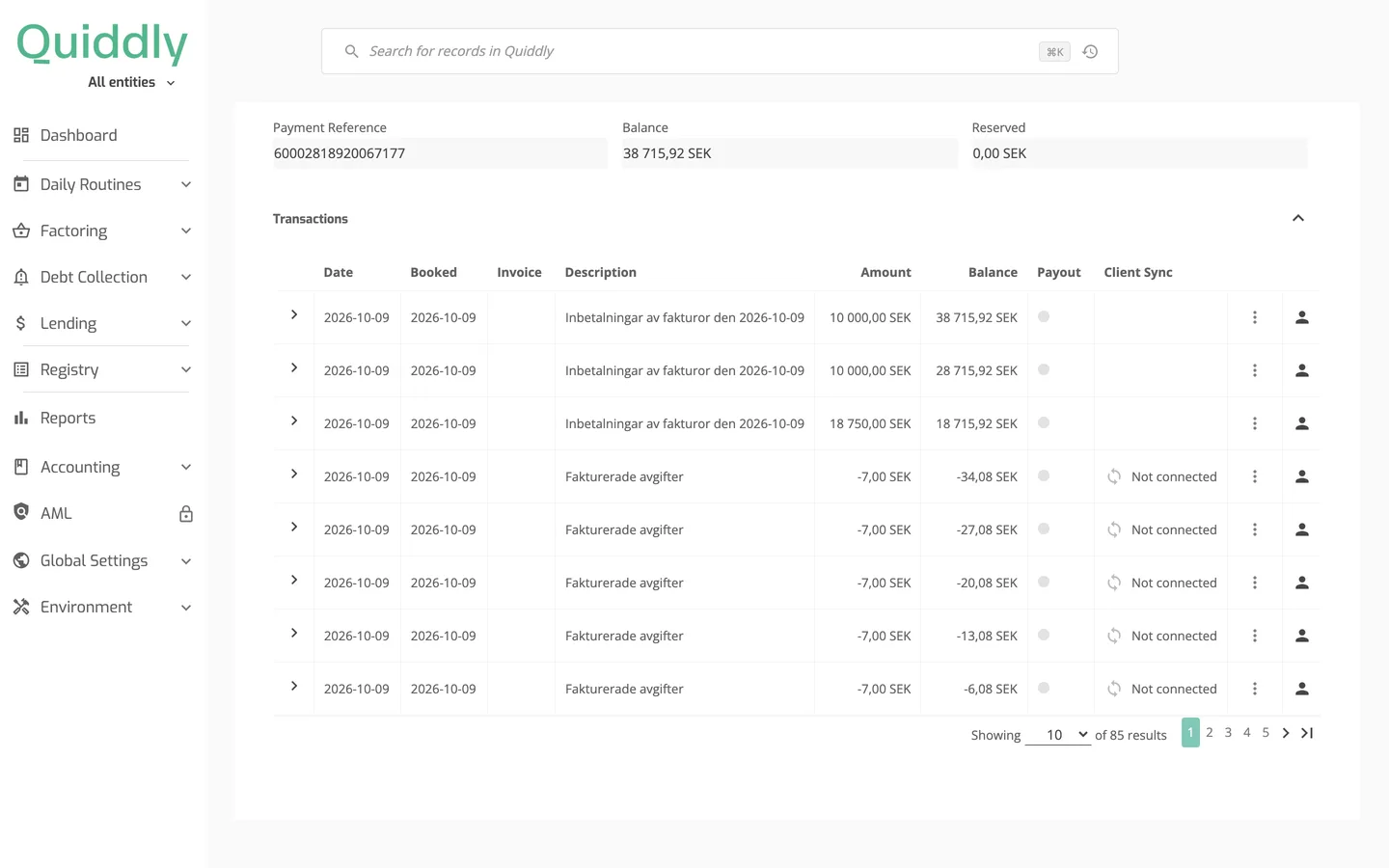Screen dimensions: 1389x868
Task: Click the Global Settings globe icon
Action: (21, 560)
